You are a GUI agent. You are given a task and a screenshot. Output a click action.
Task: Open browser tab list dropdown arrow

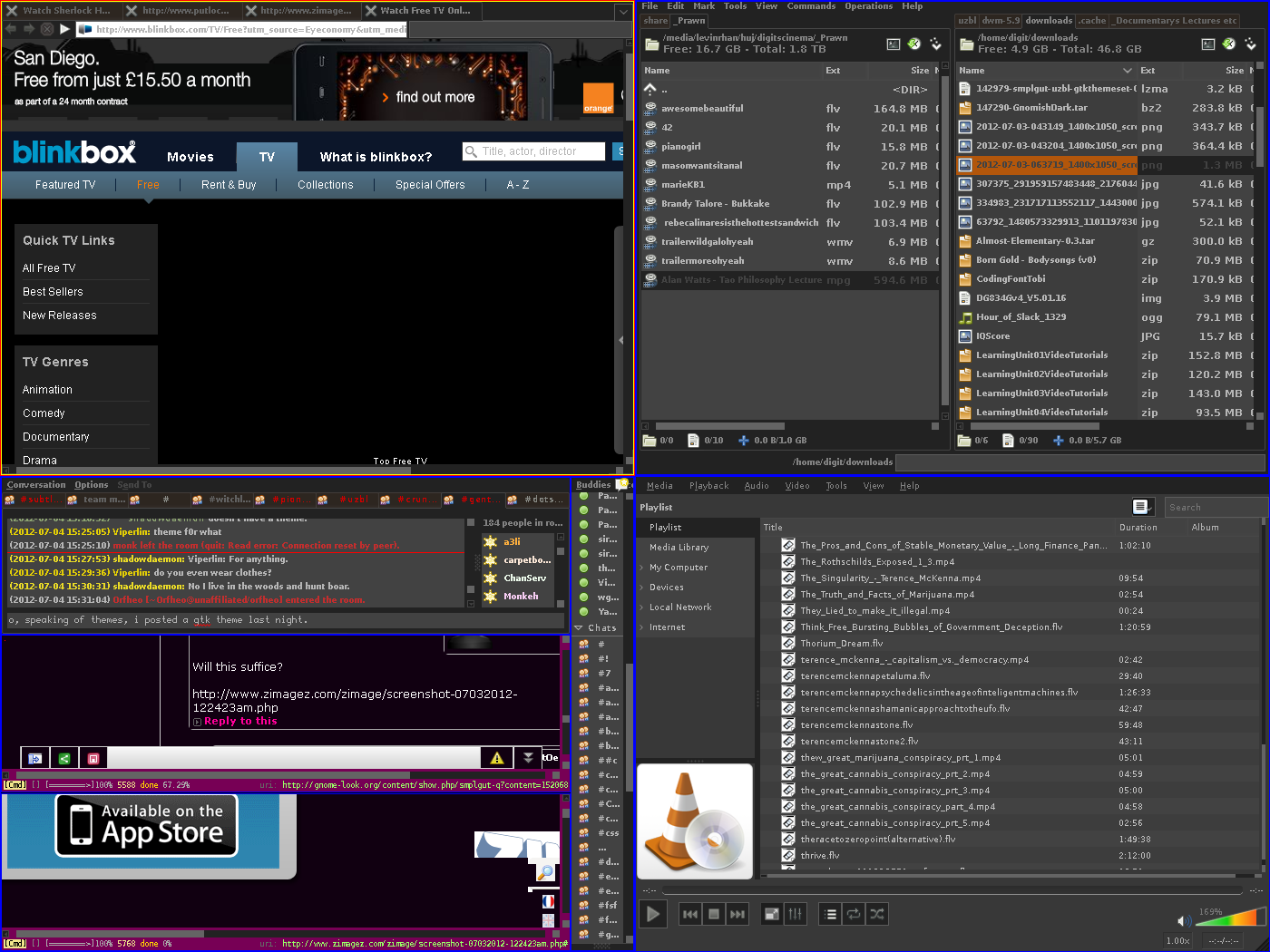click(622, 12)
